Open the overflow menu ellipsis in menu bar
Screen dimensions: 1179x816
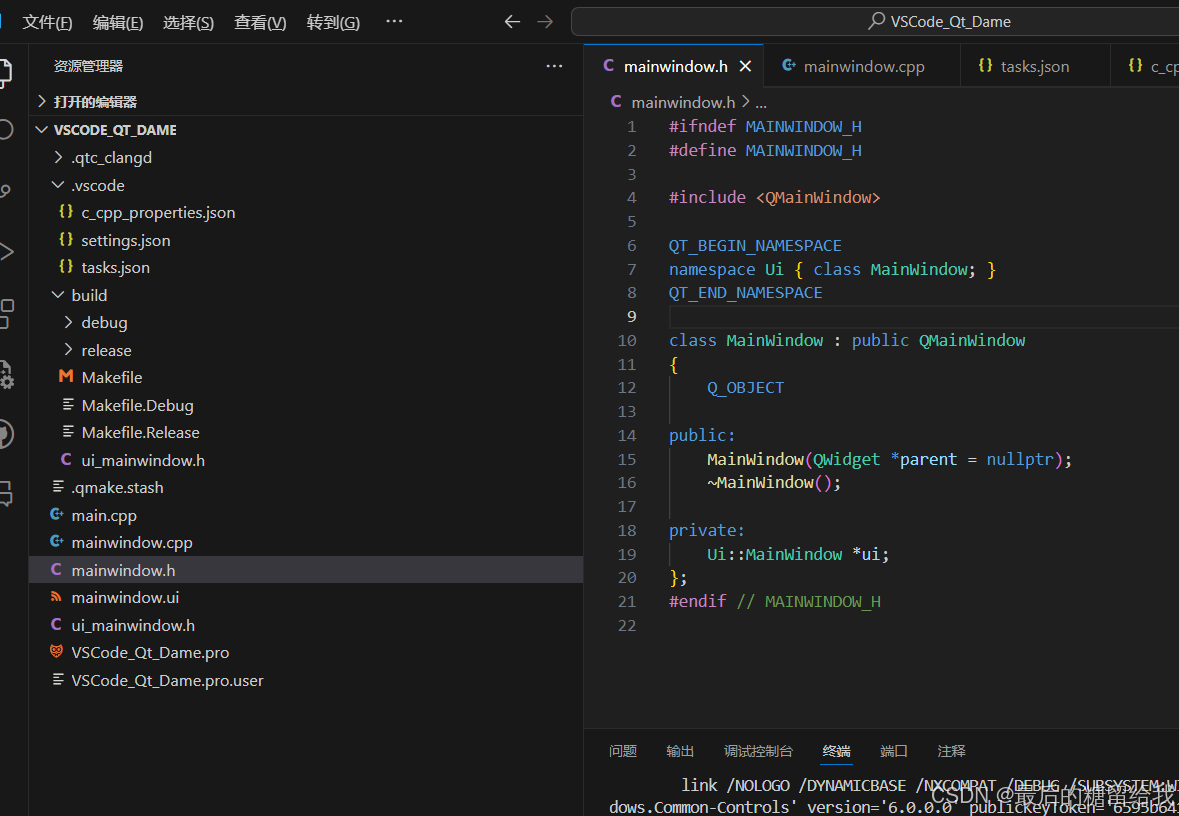click(x=394, y=21)
